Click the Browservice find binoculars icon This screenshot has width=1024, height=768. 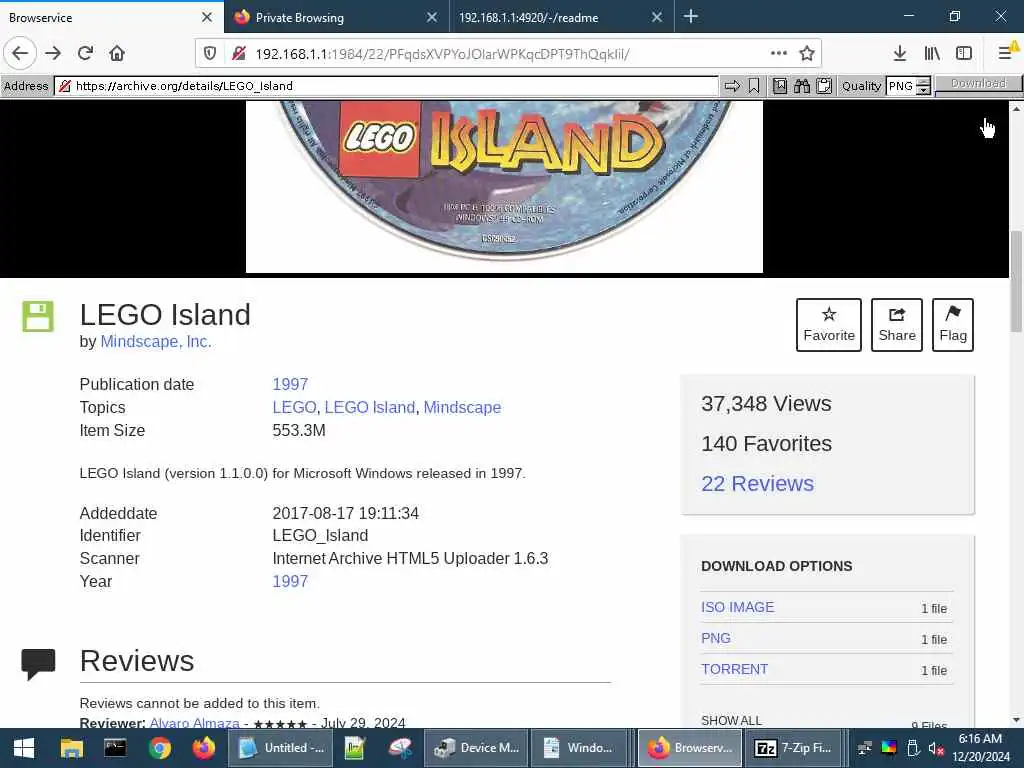click(802, 86)
